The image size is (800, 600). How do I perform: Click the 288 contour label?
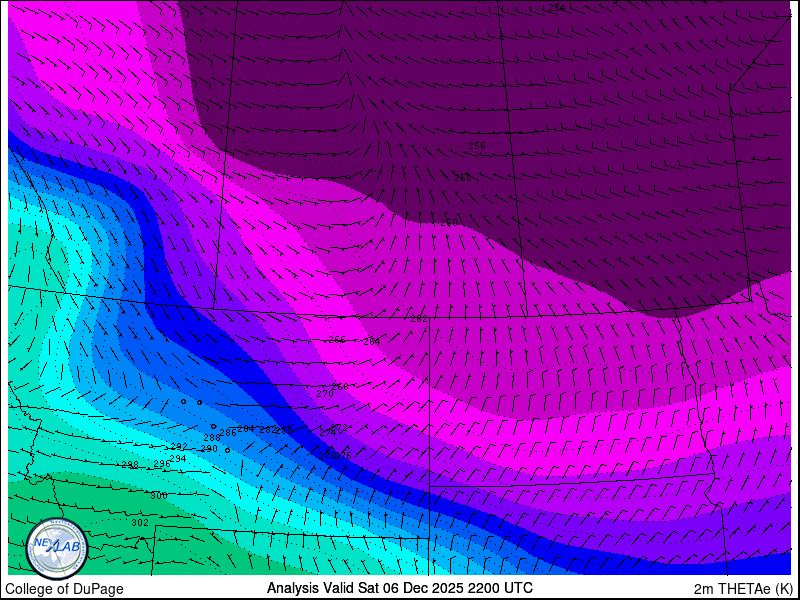click(212, 438)
